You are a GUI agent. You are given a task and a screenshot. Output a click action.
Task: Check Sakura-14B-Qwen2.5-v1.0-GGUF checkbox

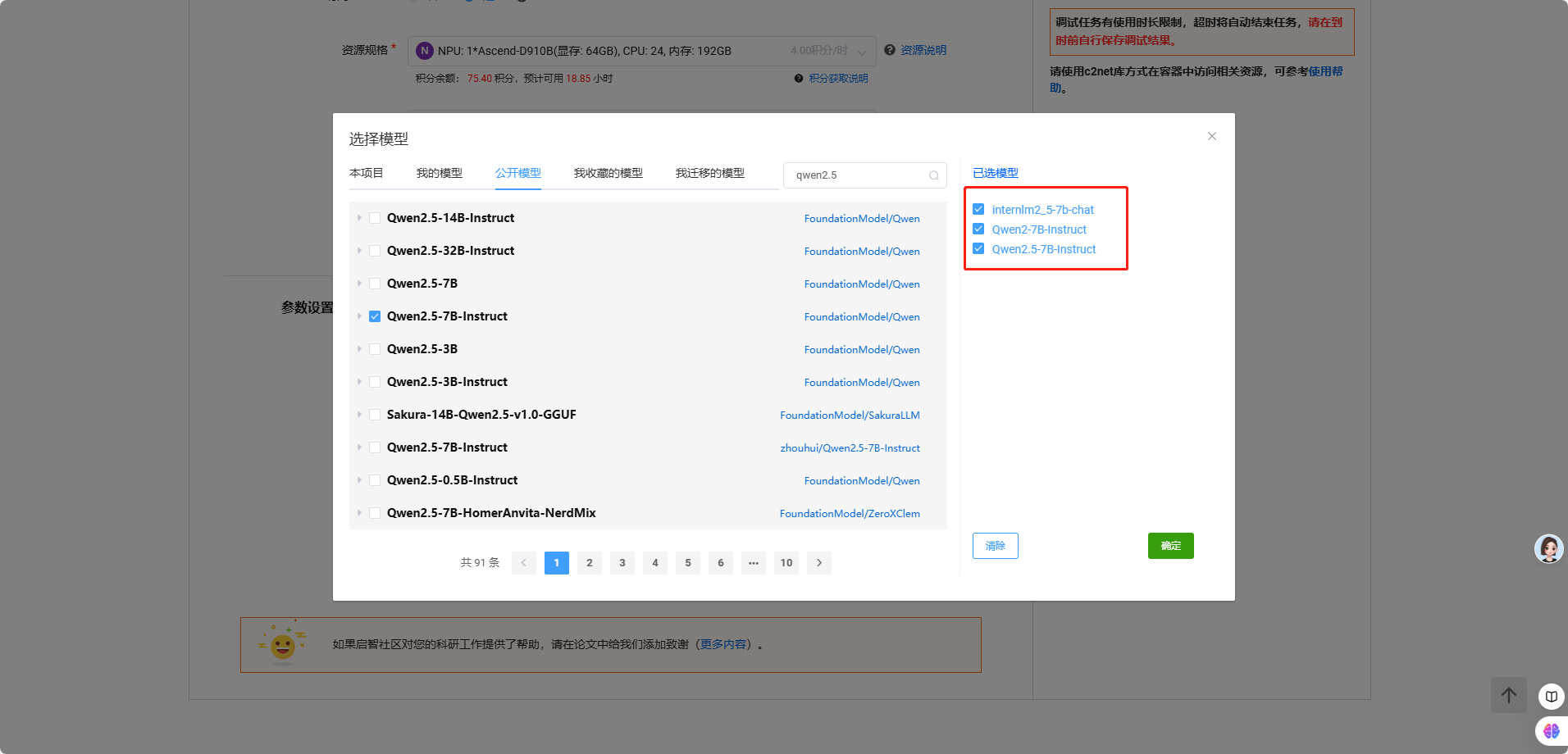point(375,415)
